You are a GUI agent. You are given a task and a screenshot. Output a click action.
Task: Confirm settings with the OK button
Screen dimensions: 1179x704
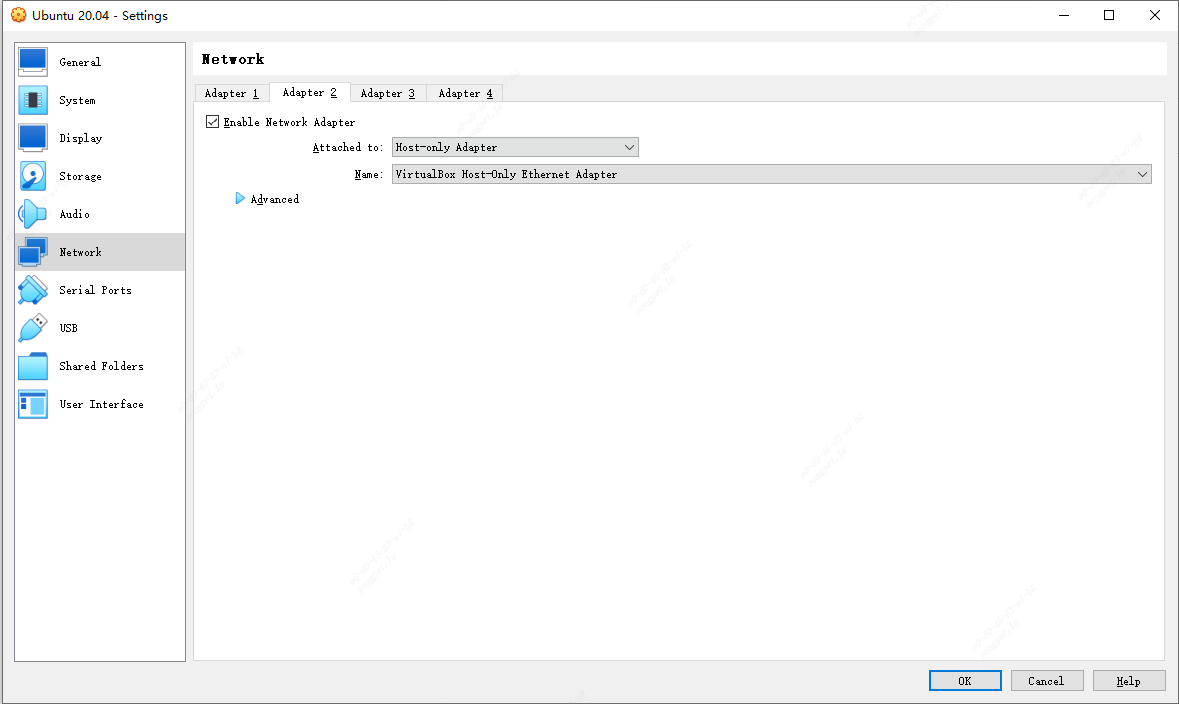[965, 681]
